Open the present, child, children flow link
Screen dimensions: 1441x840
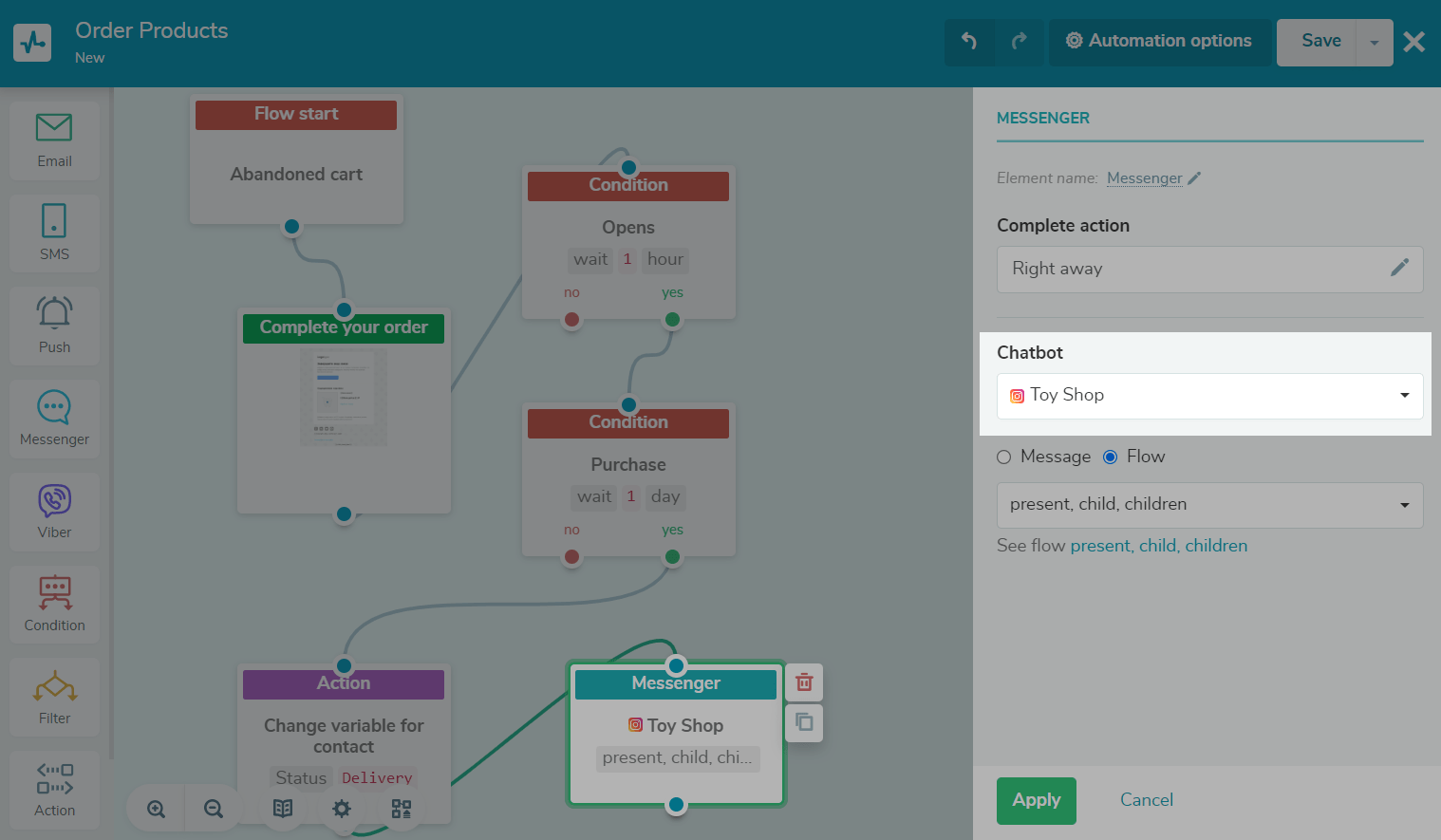1158,546
